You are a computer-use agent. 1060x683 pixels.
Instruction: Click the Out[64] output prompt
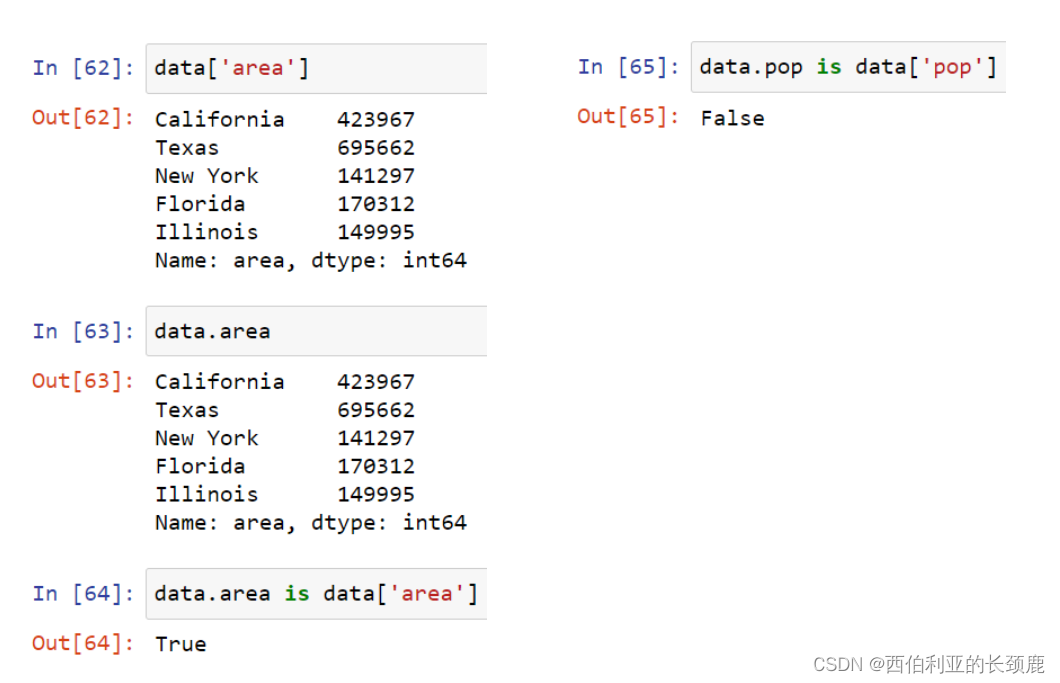click(83, 643)
